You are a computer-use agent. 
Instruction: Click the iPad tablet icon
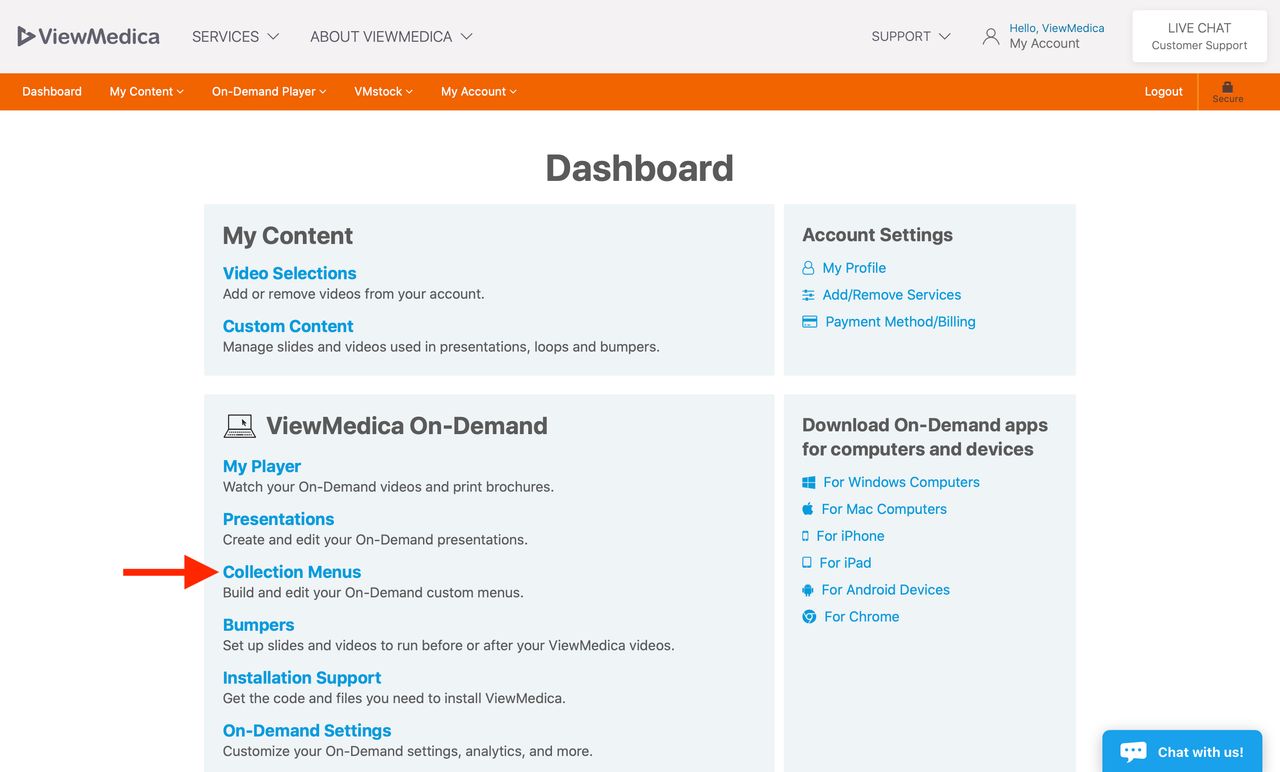pos(807,563)
